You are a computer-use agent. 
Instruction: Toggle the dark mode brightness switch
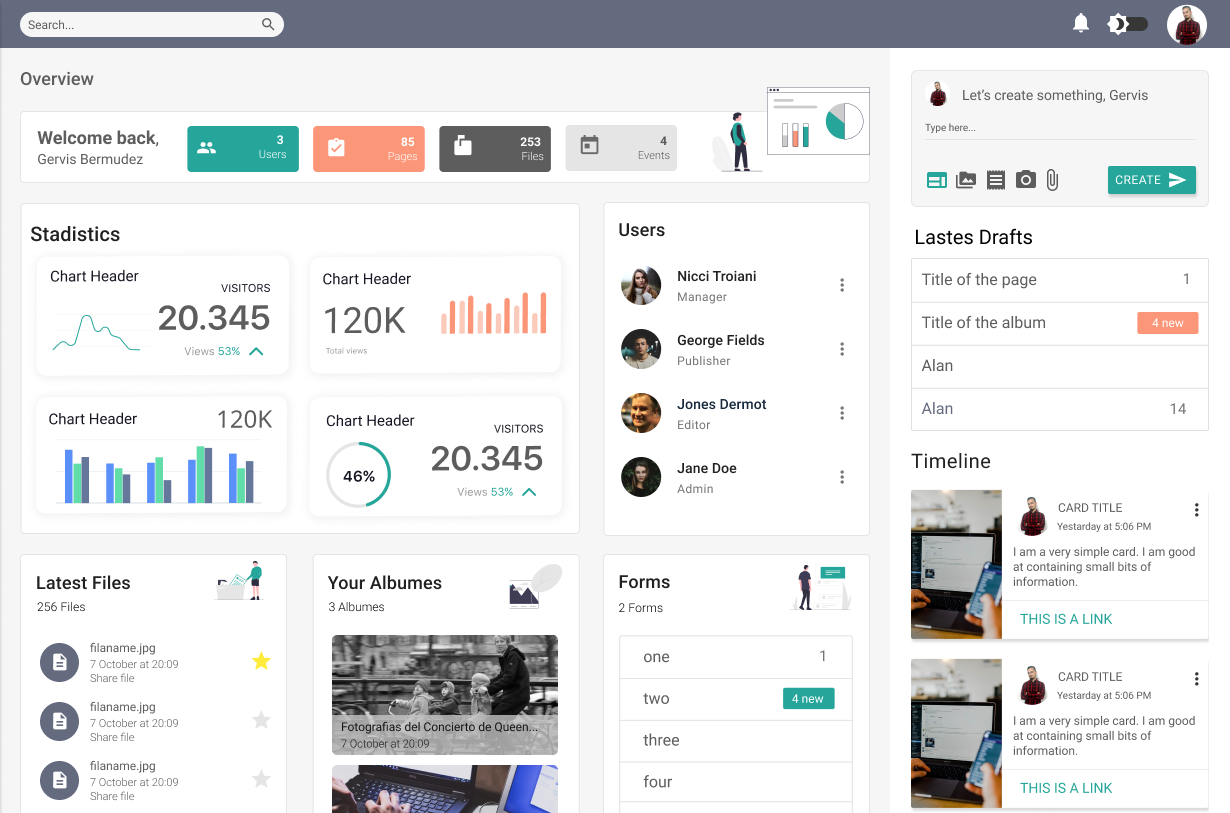coord(1128,24)
